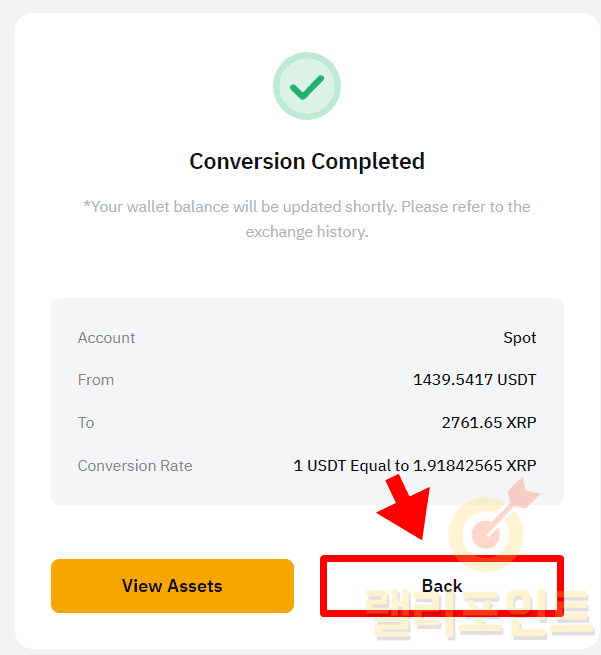Select the 2761.65 XRP amount

pyautogui.click(x=488, y=423)
